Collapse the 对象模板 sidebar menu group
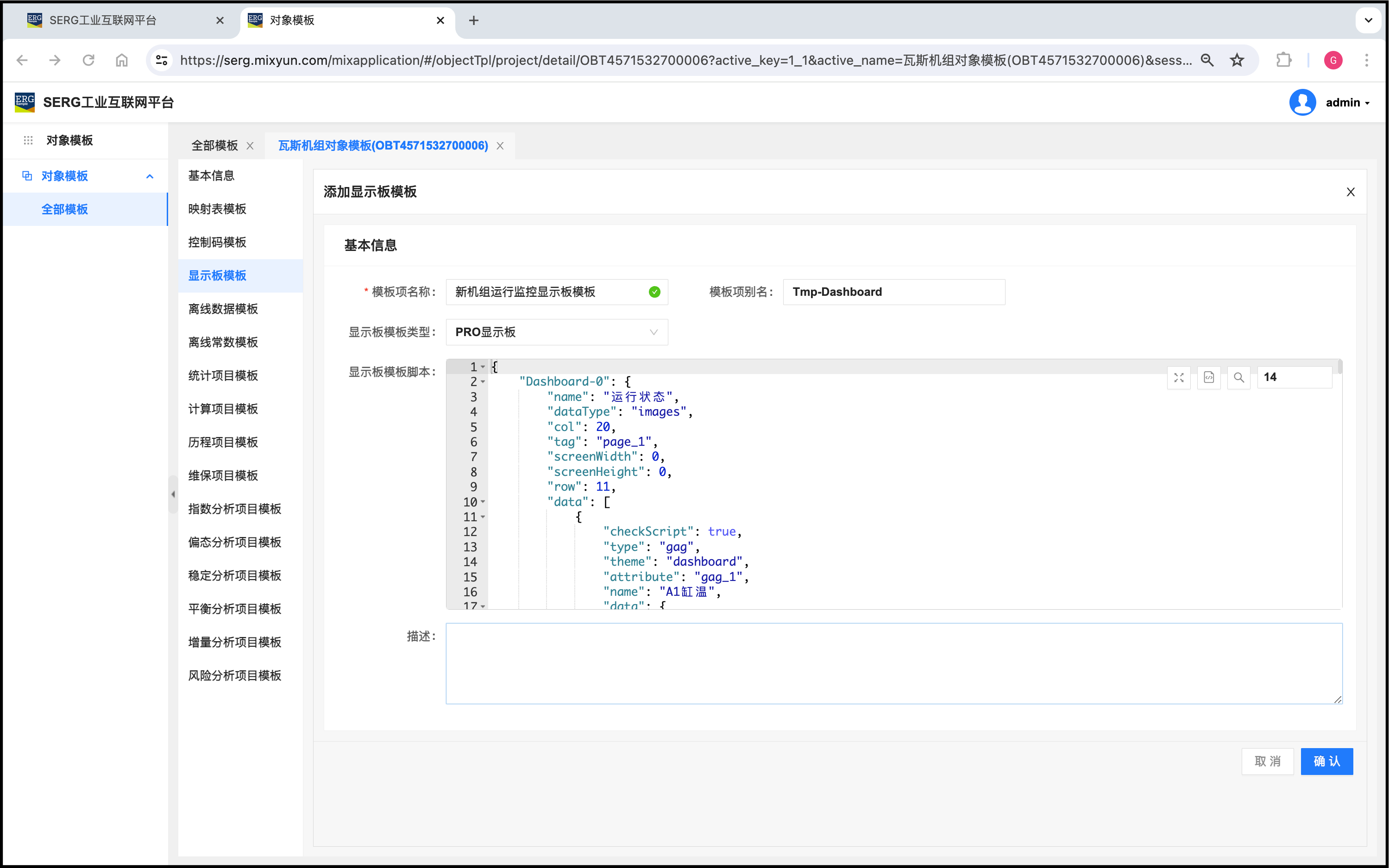The width and height of the screenshot is (1389, 868). pyautogui.click(x=150, y=176)
